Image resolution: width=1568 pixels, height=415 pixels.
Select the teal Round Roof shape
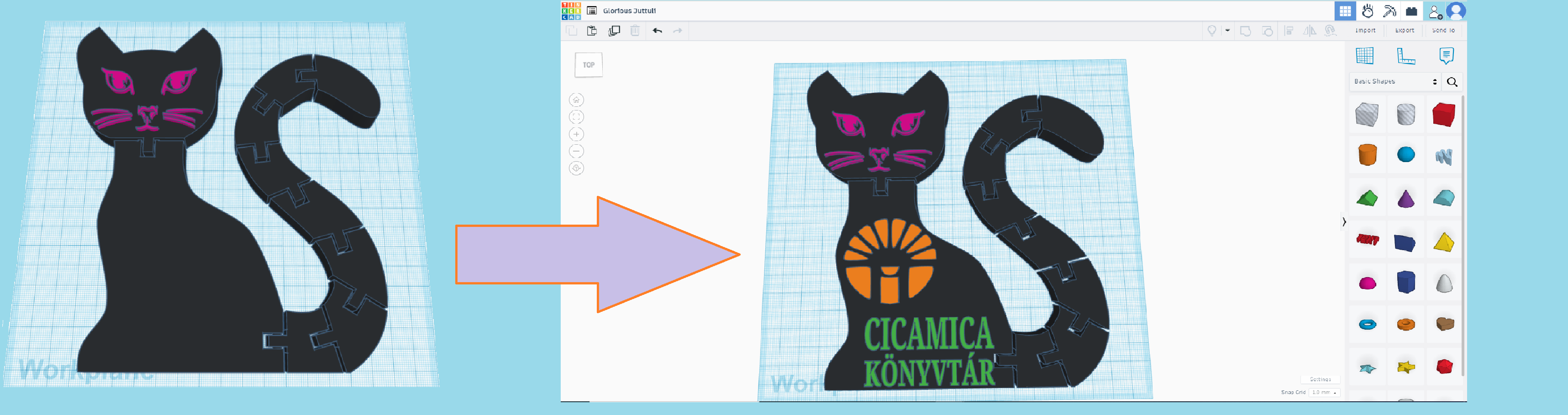click(x=1444, y=198)
